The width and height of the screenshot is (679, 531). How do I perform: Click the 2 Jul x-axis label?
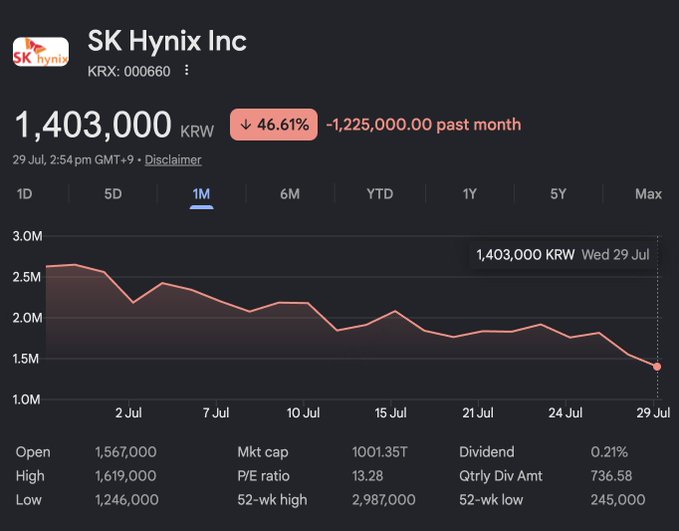(x=129, y=413)
